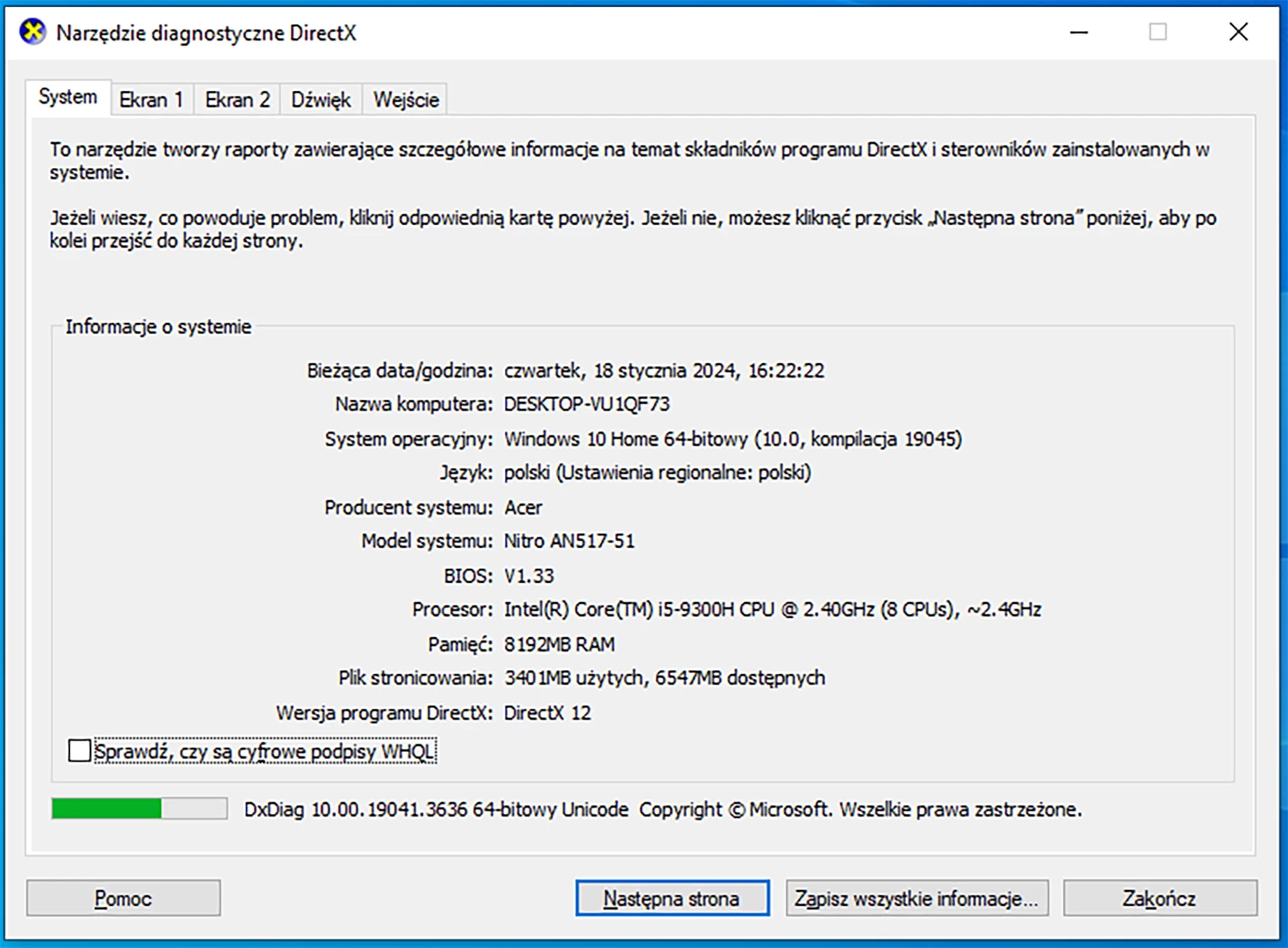1288x948 pixels.
Task: Click Zapisz wszystkie informacje button
Action: pos(917,898)
